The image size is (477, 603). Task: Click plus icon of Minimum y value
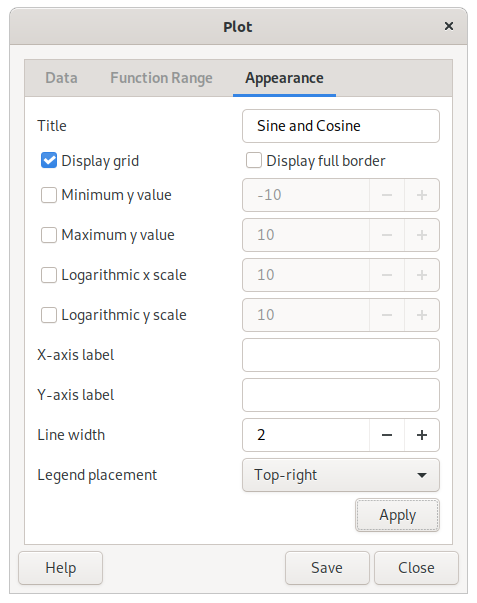422,195
